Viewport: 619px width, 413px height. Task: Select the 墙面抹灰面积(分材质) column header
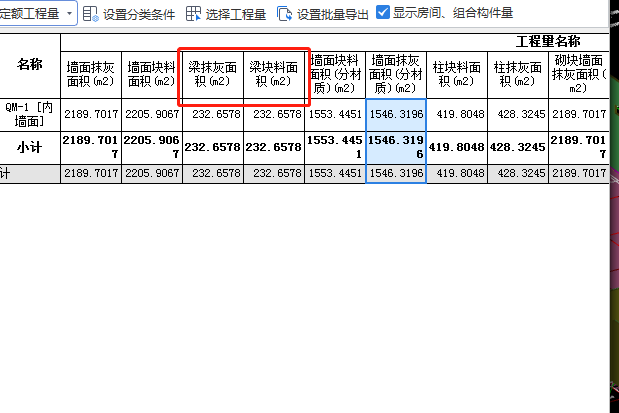396,75
